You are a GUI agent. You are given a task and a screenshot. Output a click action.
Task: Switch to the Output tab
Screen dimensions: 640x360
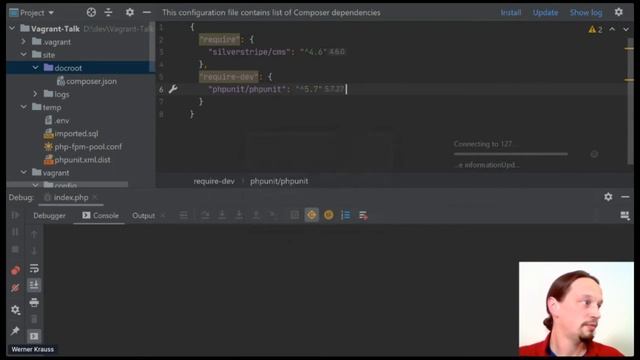coord(143,216)
